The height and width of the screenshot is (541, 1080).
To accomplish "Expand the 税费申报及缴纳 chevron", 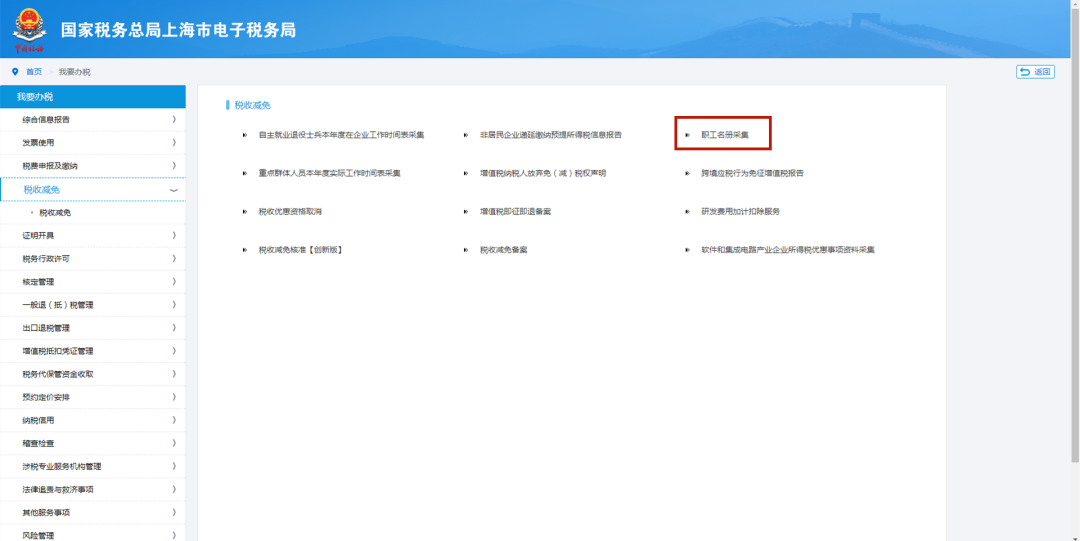I will tap(174, 165).
